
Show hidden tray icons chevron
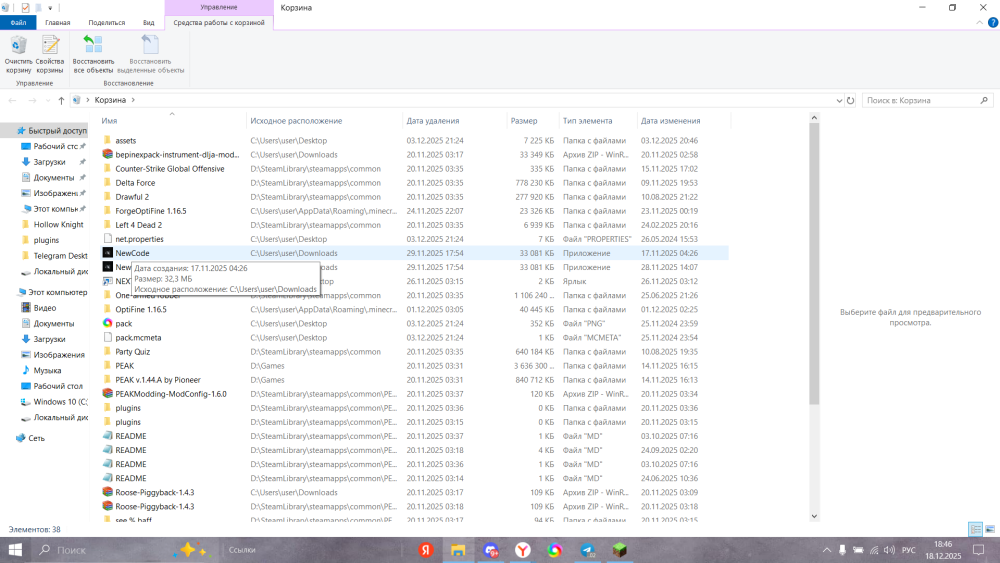point(827,550)
